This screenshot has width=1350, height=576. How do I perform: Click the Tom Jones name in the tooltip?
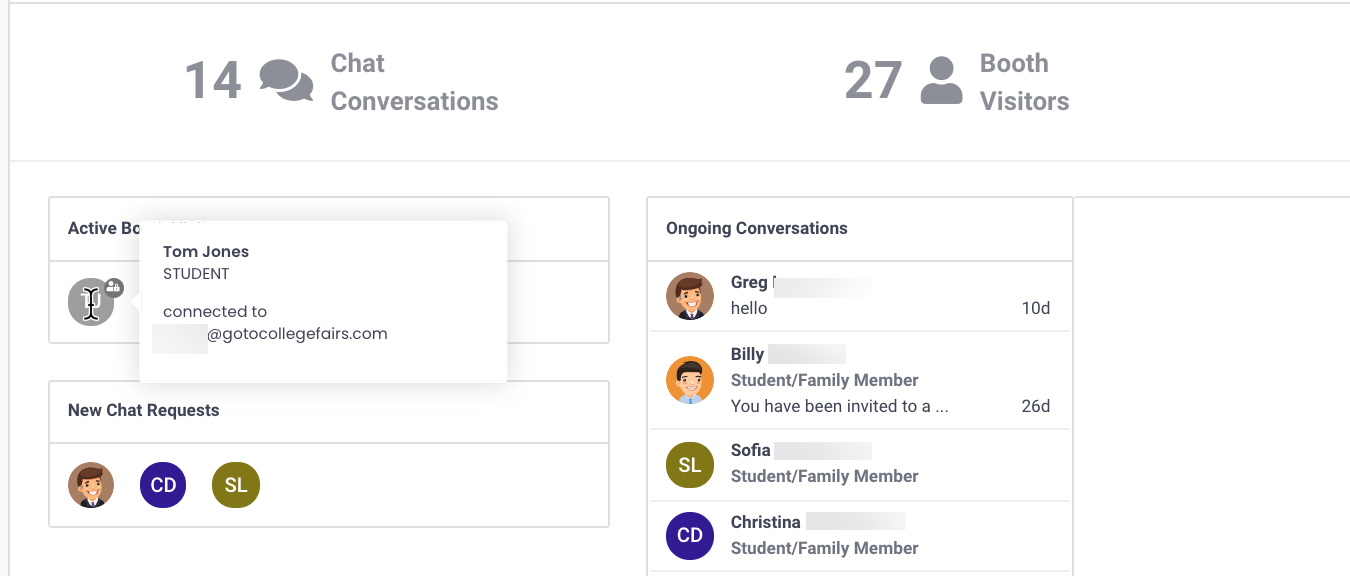[x=206, y=252]
